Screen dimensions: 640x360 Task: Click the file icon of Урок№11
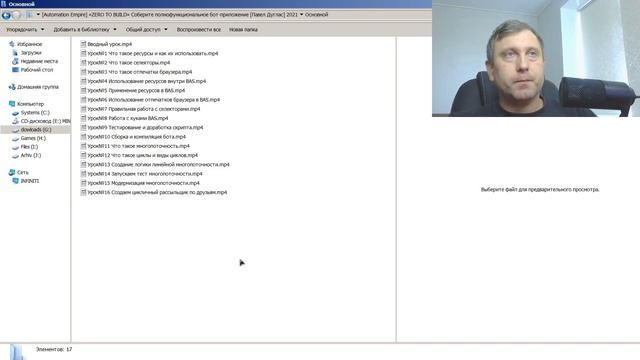(x=83, y=146)
